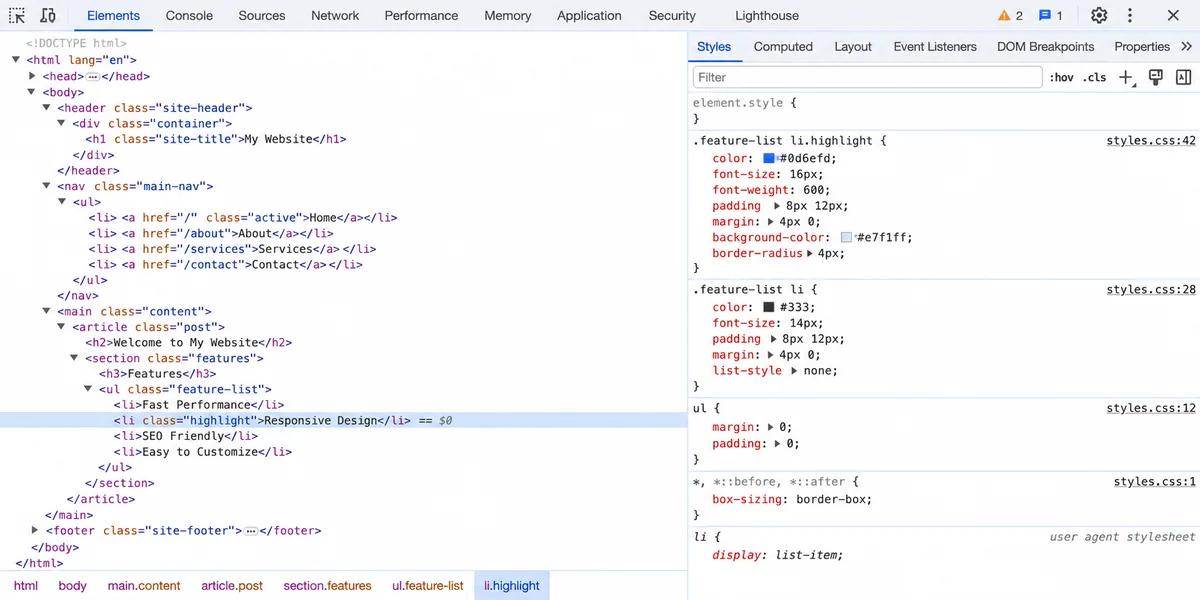Activate the inspect element picker icon
The width and height of the screenshot is (1200, 600).
17,15
